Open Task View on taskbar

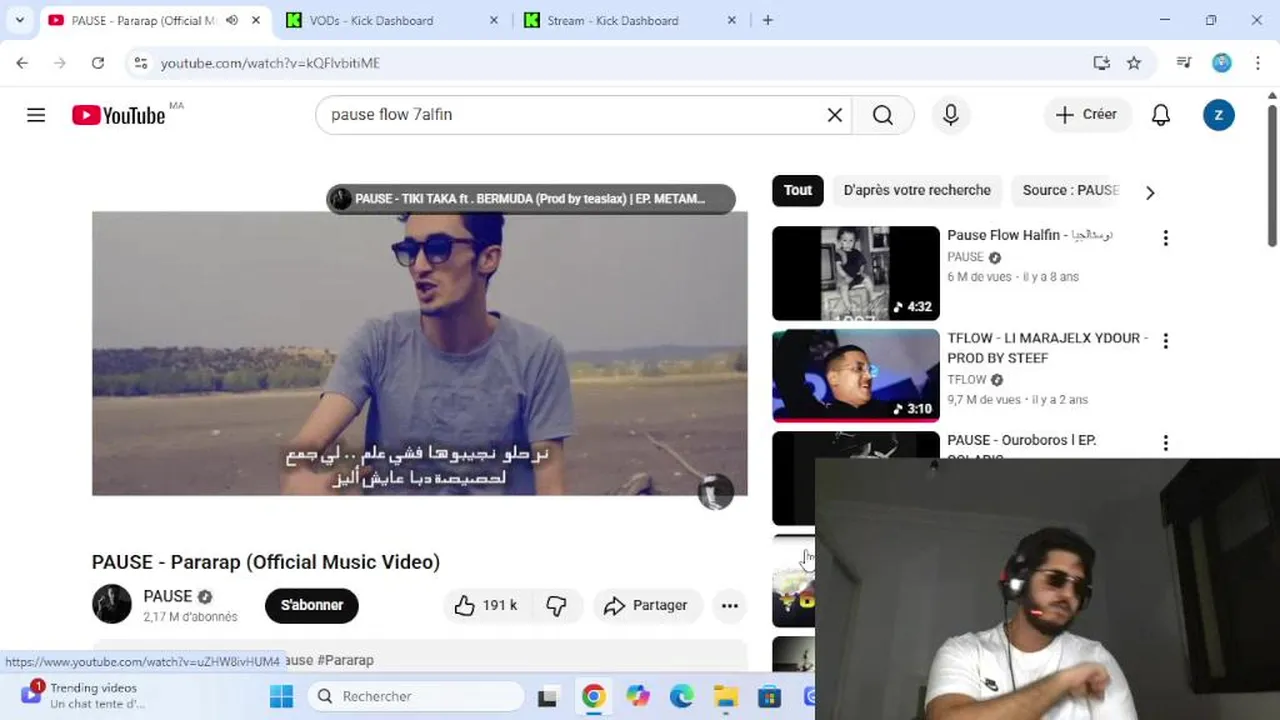[547, 697]
